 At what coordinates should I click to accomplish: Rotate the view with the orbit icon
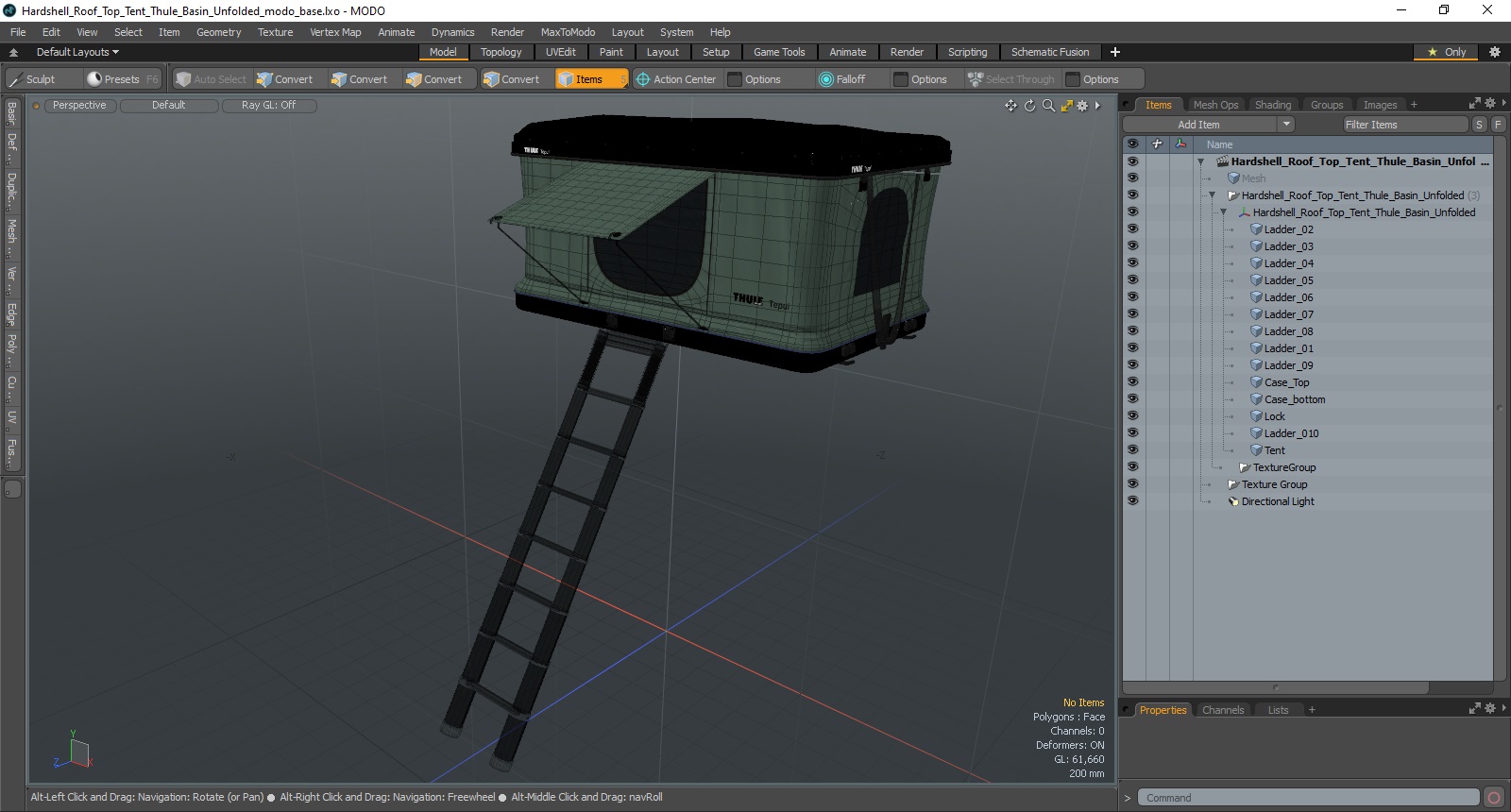[x=1029, y=106]
